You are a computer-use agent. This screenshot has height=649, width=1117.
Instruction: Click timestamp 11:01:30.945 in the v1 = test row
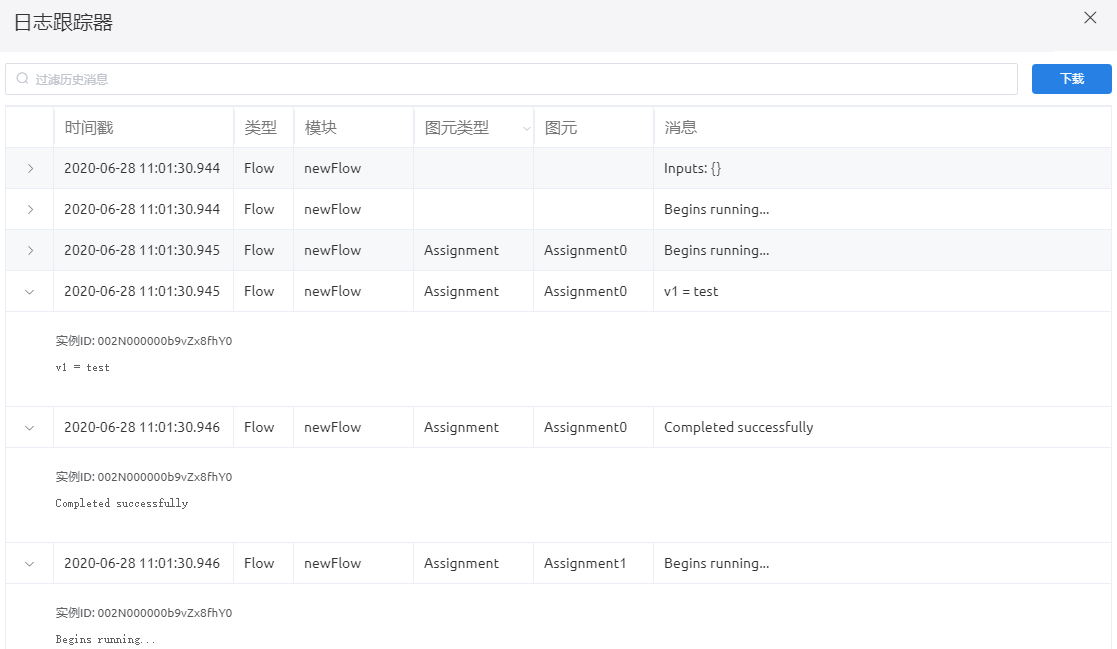point(142,291)
